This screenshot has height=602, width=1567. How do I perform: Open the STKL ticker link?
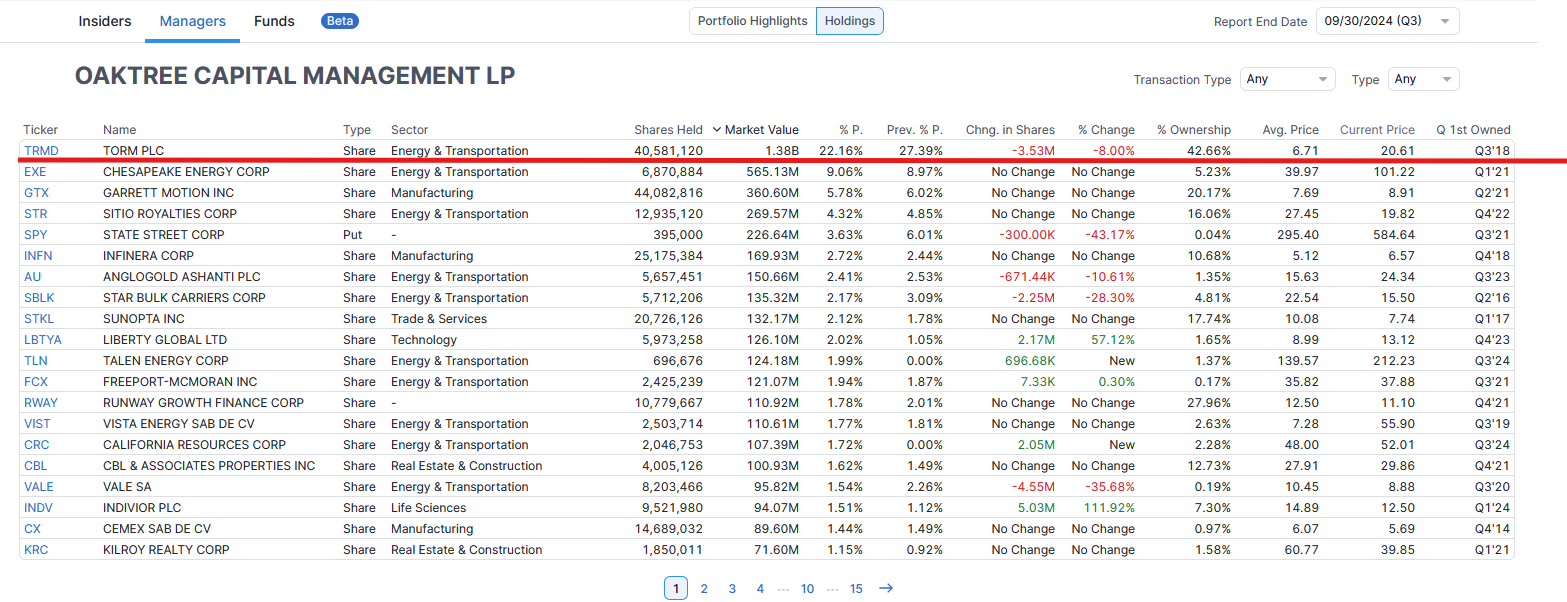39,319
